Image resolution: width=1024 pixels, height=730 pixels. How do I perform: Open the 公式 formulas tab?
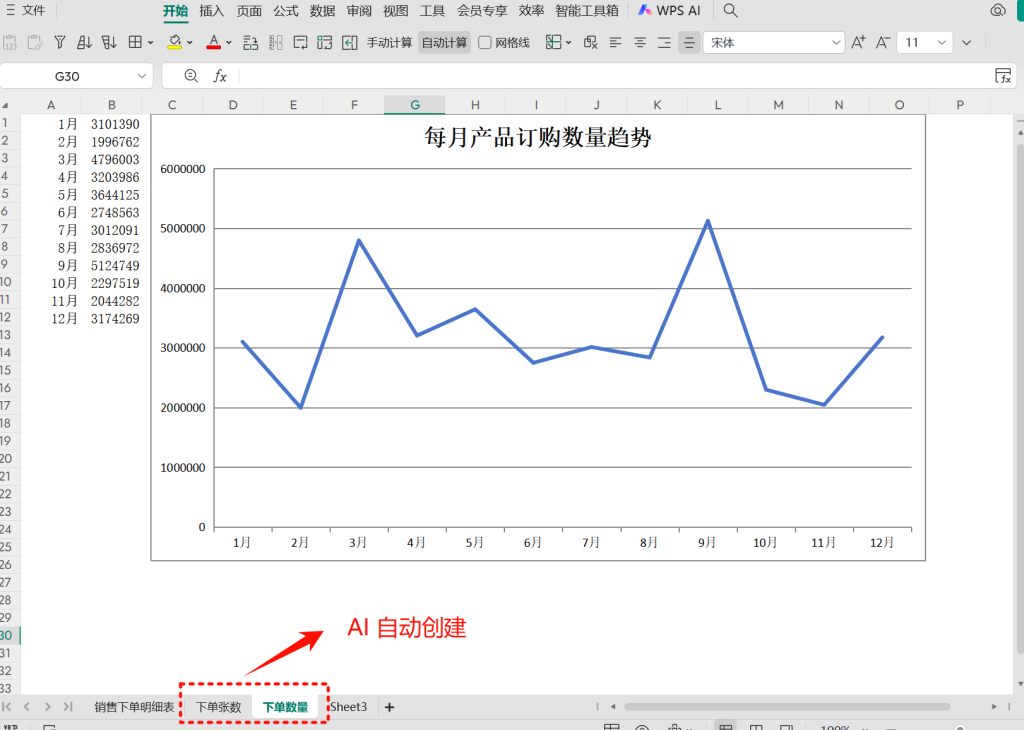point(285,11)
